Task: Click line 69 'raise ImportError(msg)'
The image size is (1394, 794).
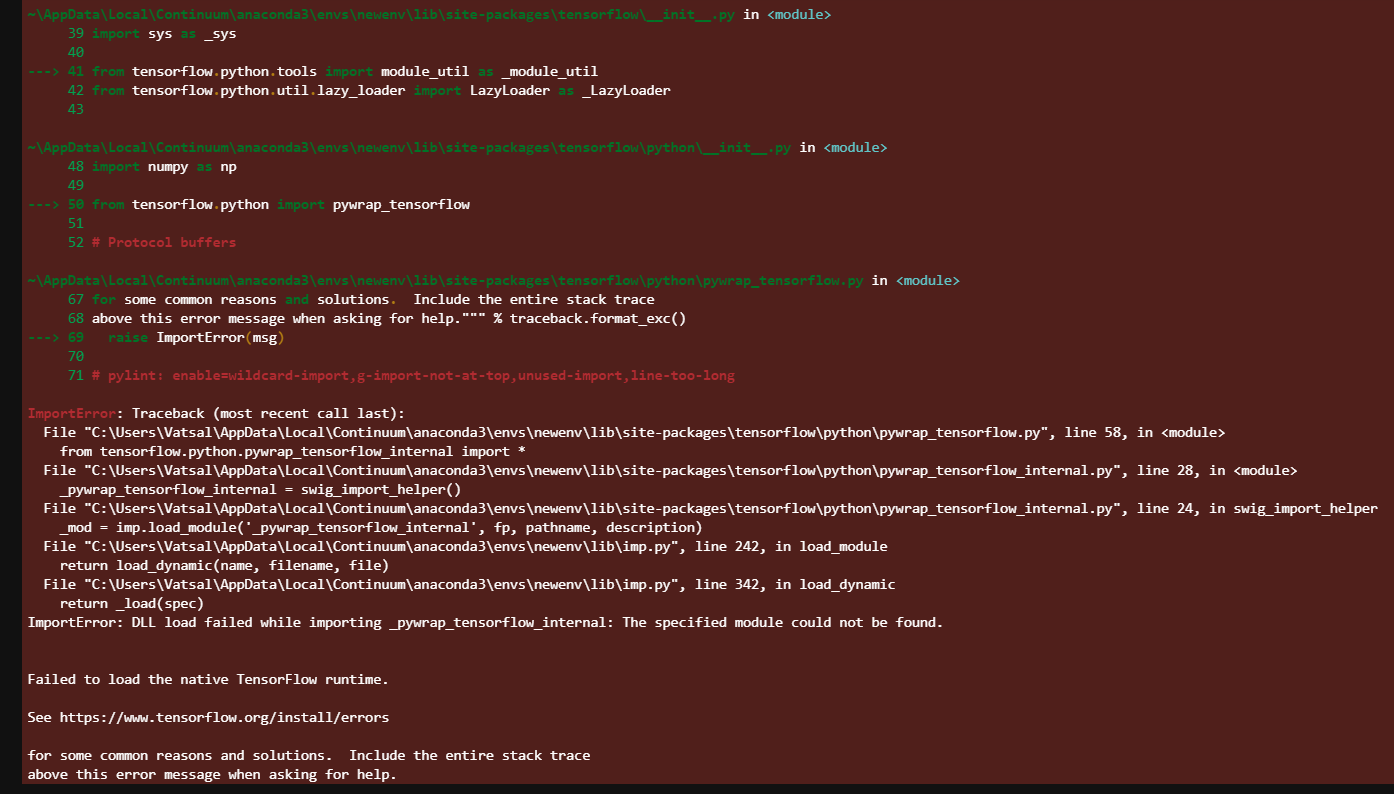Action: (196, 338)
